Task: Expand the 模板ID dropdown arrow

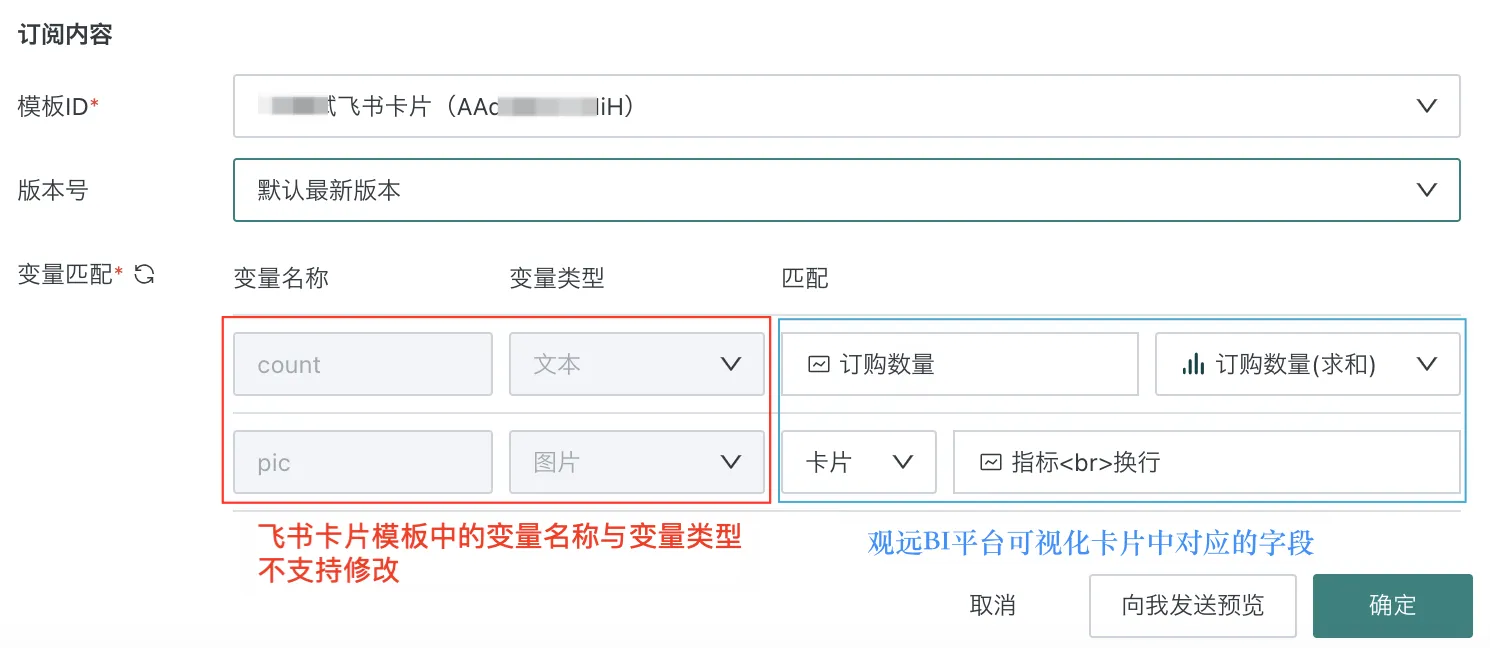Action: click(x=1427, y=106)
